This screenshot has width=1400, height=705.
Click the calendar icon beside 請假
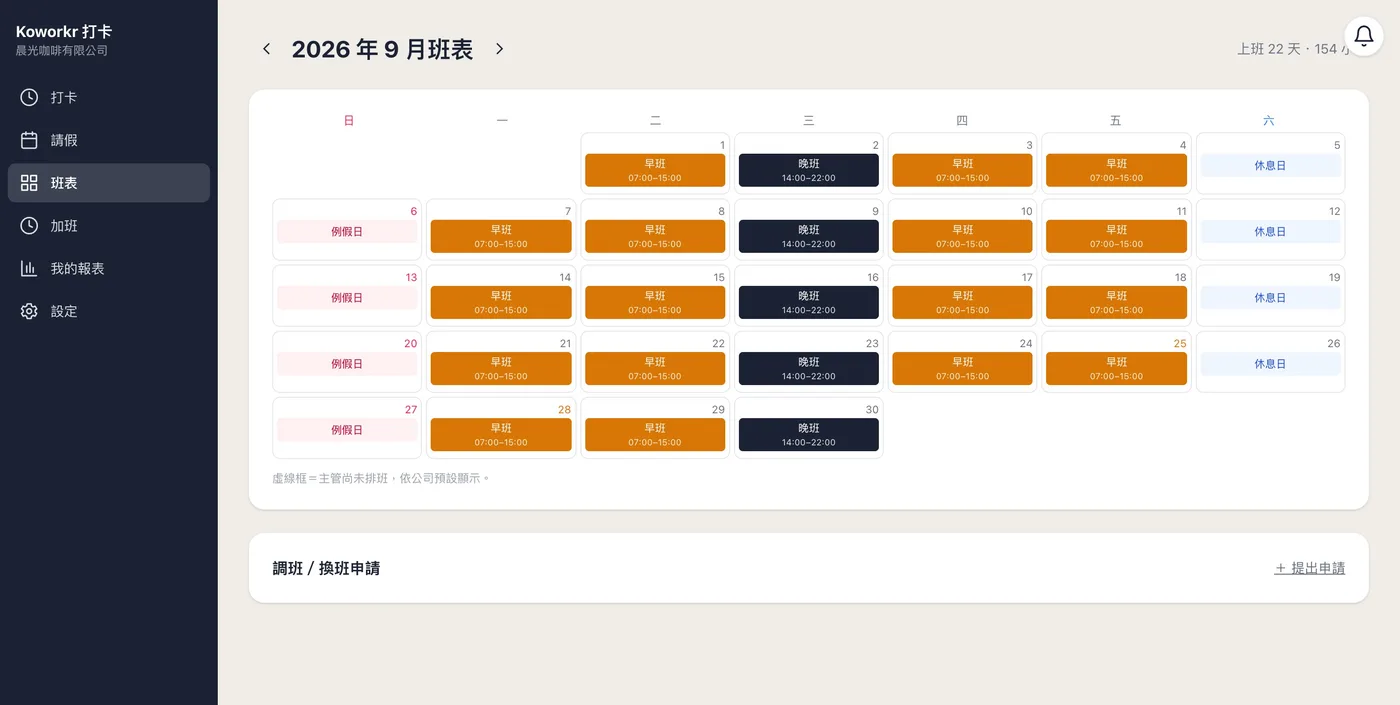[29, 140]
